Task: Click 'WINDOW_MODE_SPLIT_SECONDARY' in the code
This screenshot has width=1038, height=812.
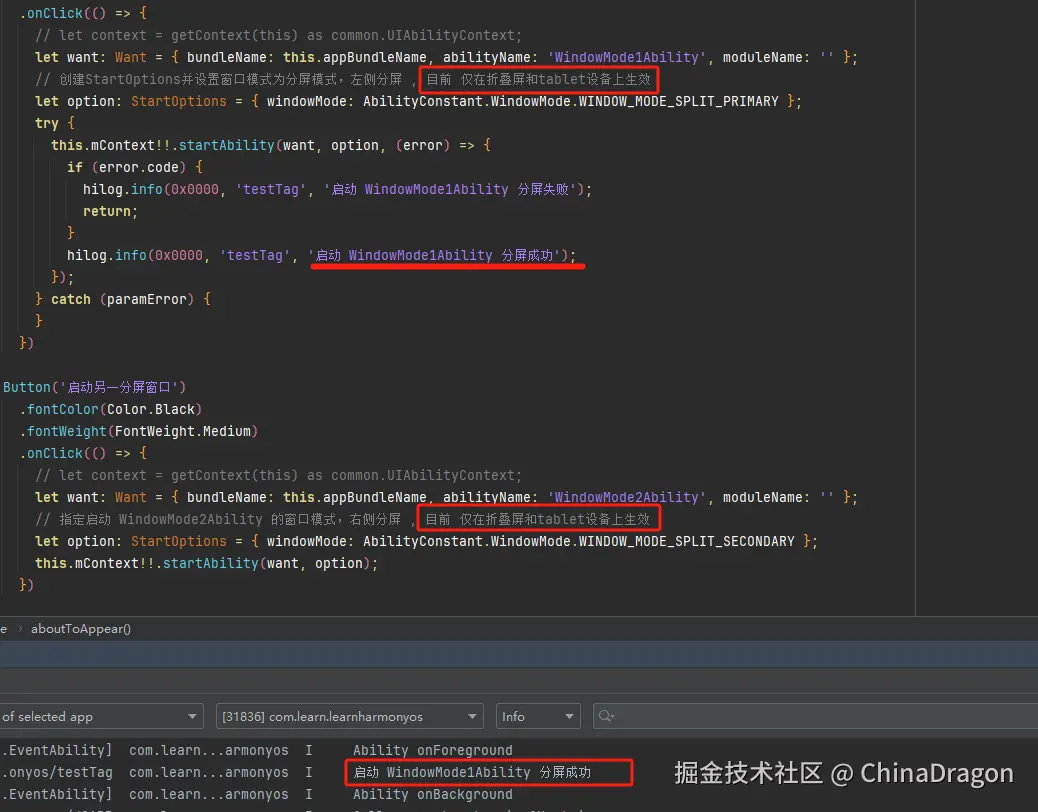Action: [686, 541]
